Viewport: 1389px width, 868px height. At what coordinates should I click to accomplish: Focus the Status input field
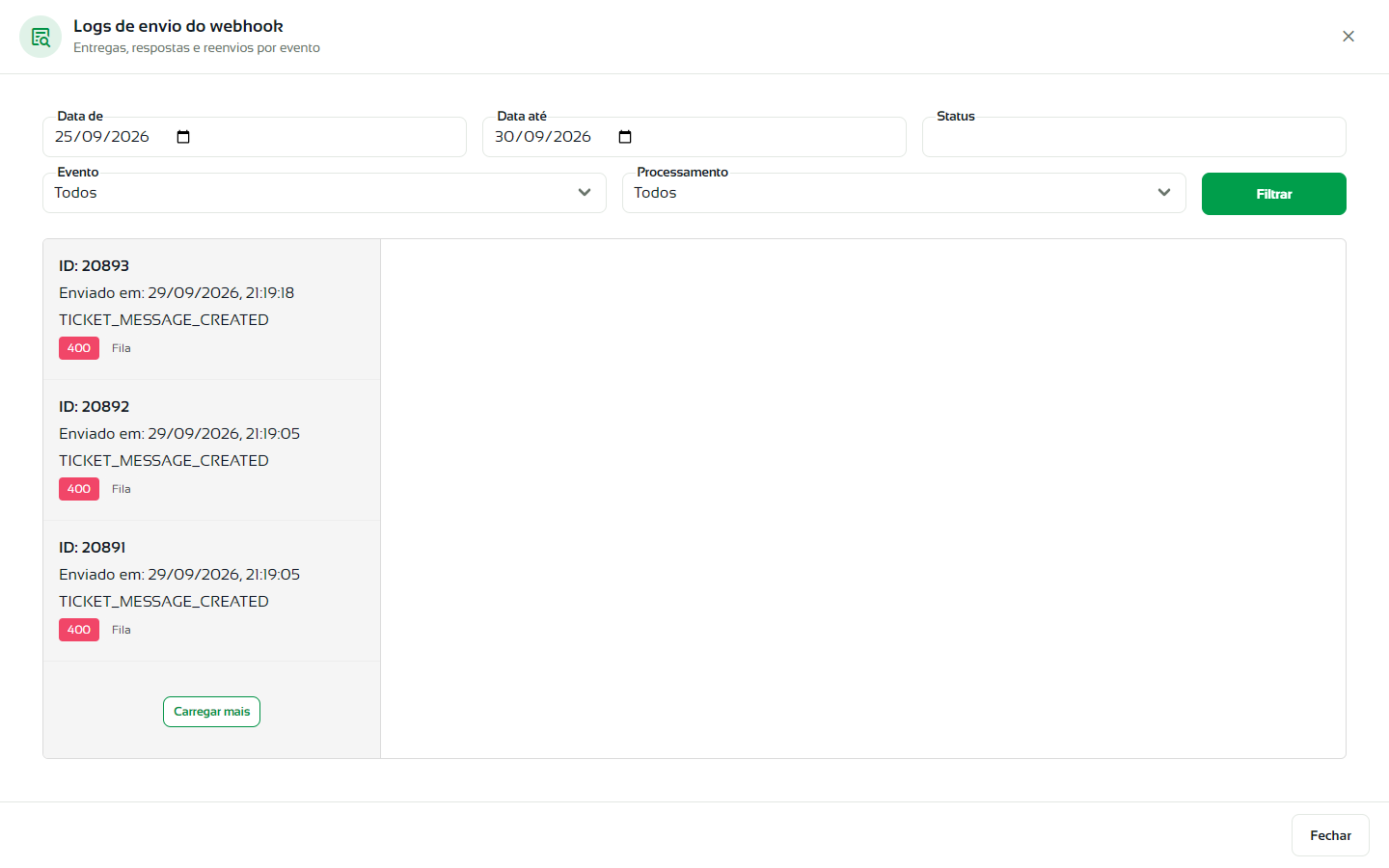[x=1134, y=137]
